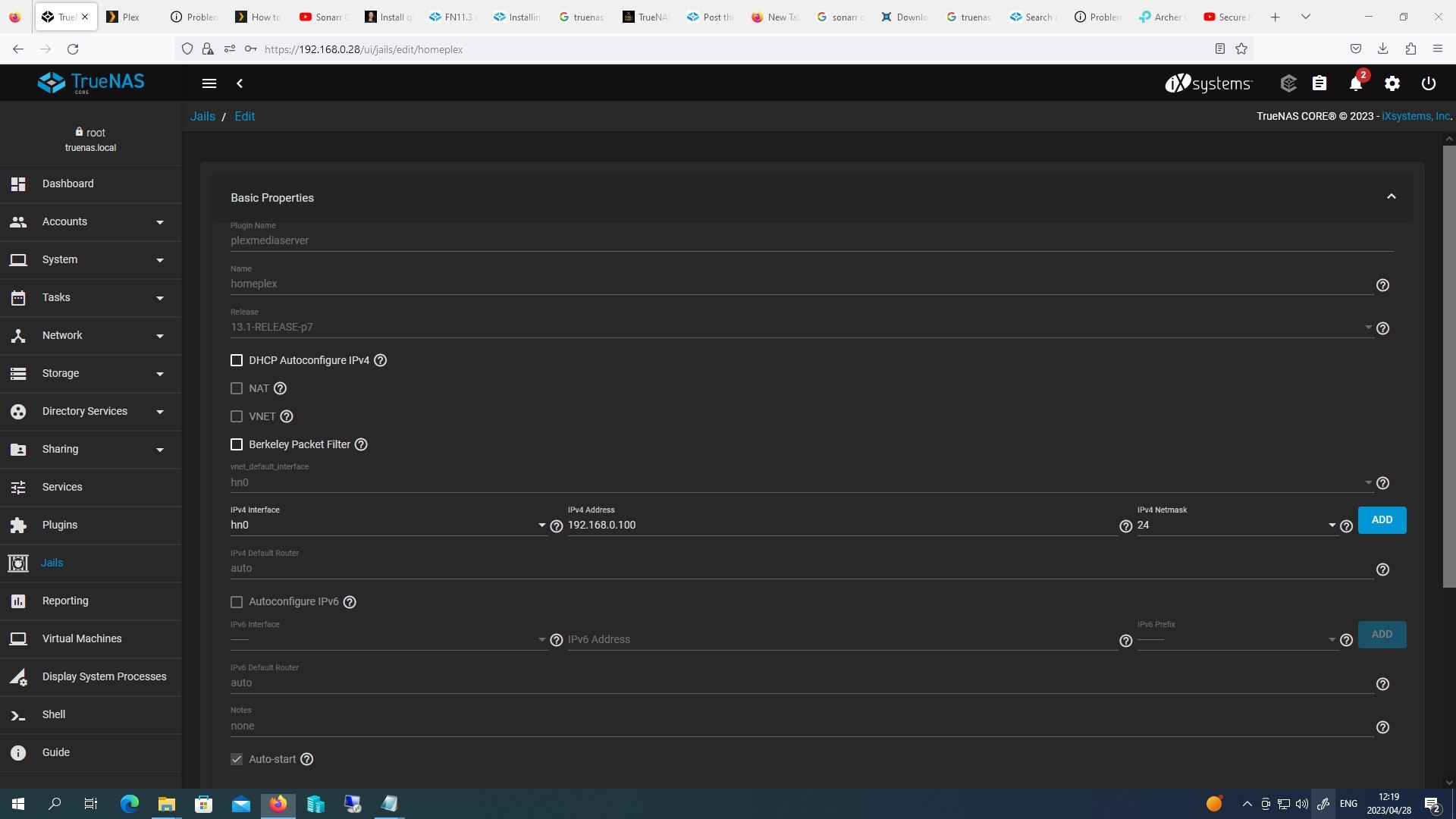Collapse the Basic Properties section
Screen dimensions: 1456x819
click(x=1391, y=197)
